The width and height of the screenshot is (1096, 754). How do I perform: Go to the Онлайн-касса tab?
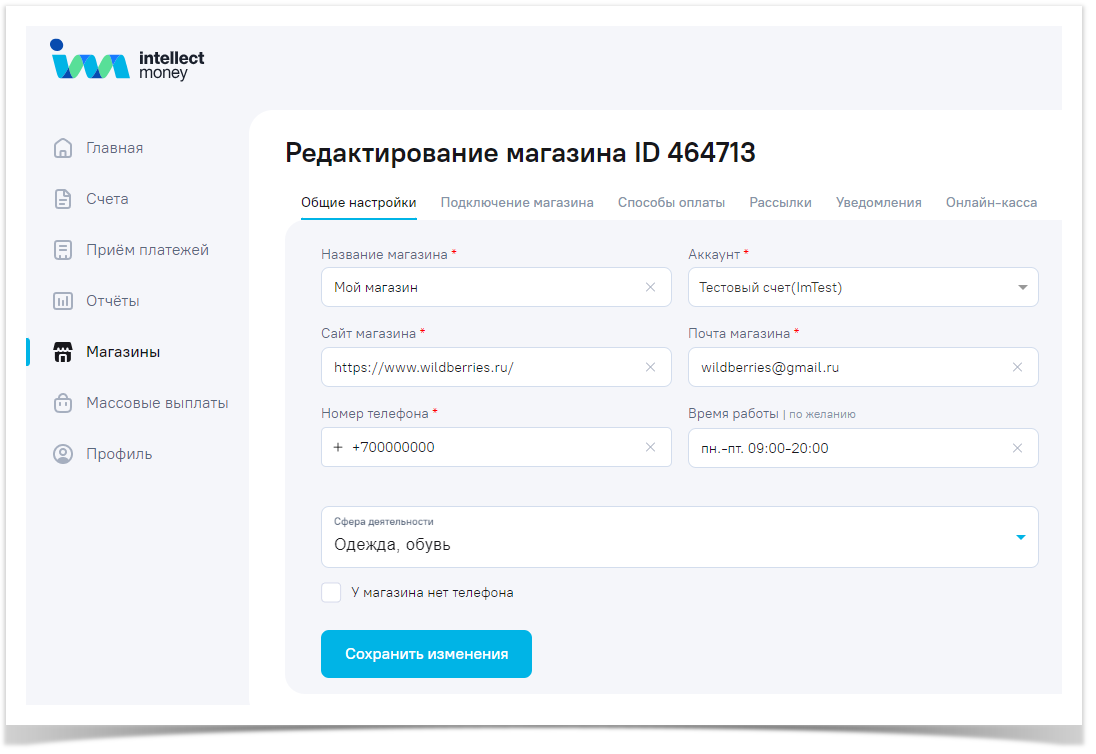click(991, 202)
